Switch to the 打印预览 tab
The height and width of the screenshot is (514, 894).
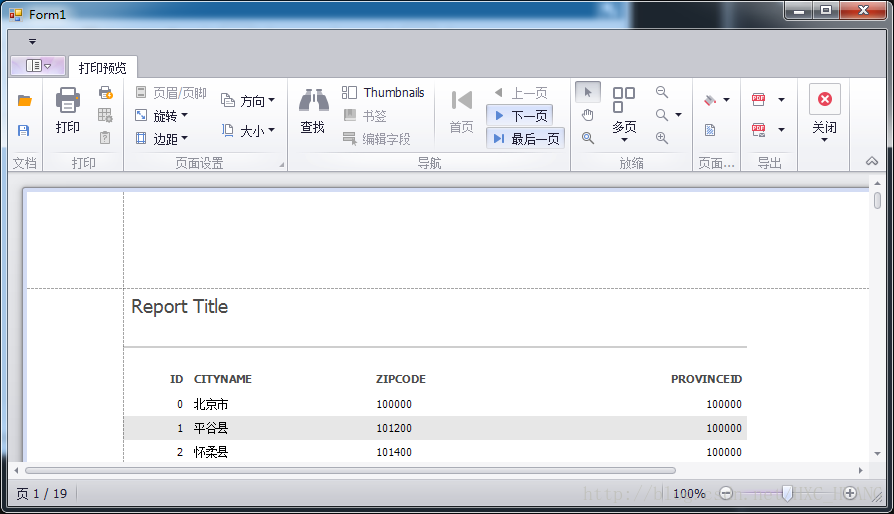[102, 68]
